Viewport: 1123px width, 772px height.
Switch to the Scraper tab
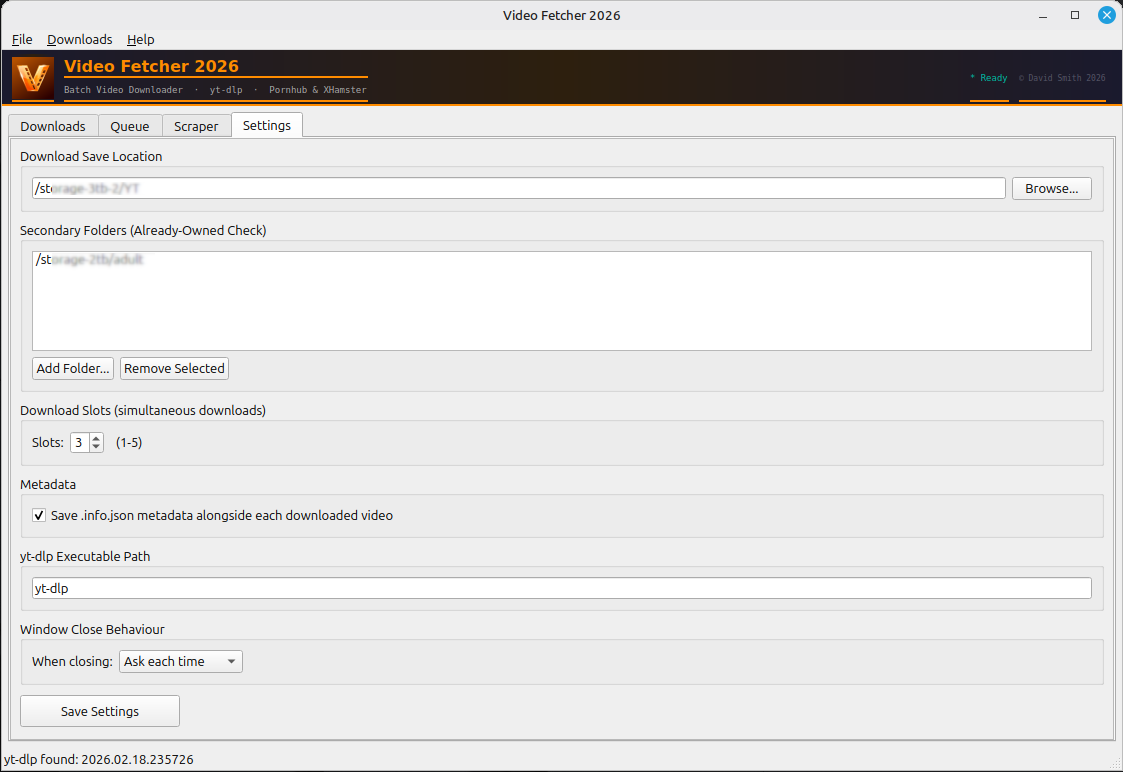point(196,126)
